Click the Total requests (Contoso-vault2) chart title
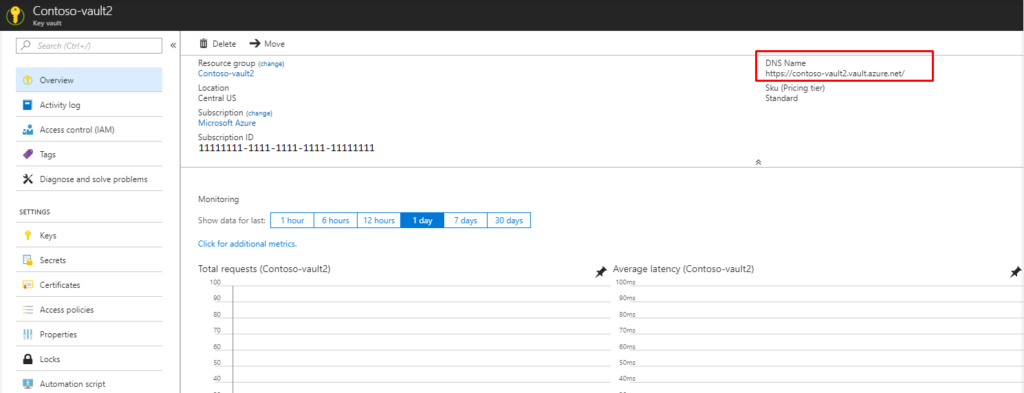The image size is (1024, 393). [x=264, y=269]
